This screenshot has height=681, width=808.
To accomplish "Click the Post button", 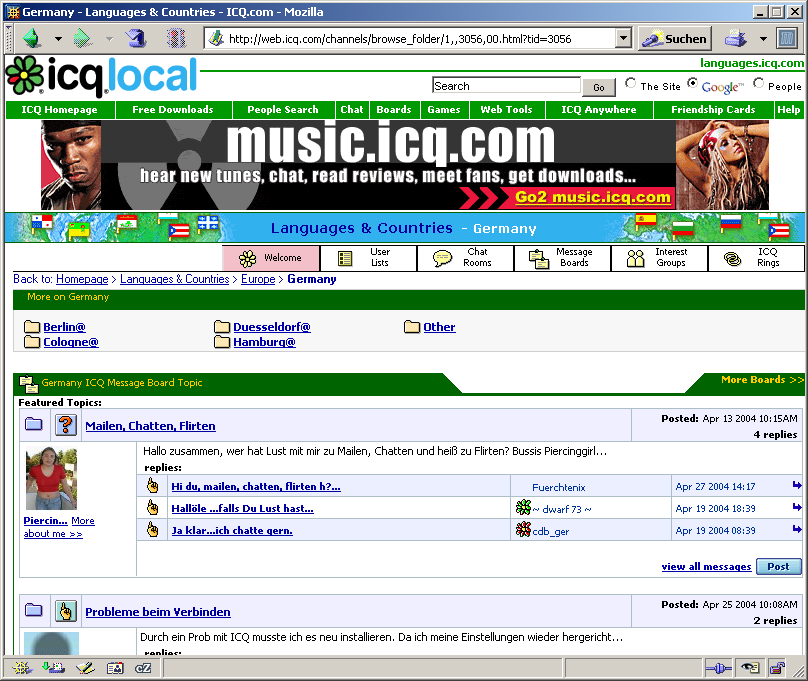I will (778, 565).
